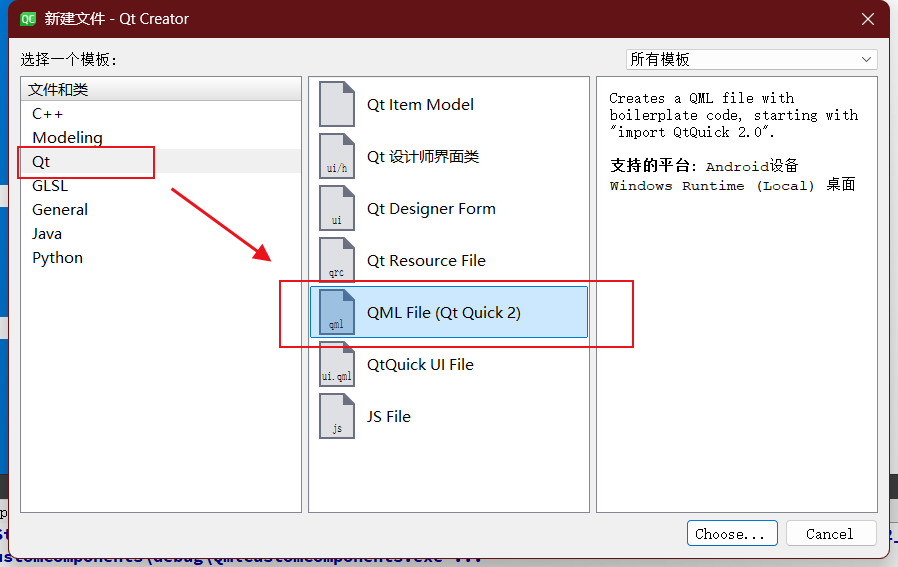Click the ui Qt Designer Form icon

coord(337,208)
